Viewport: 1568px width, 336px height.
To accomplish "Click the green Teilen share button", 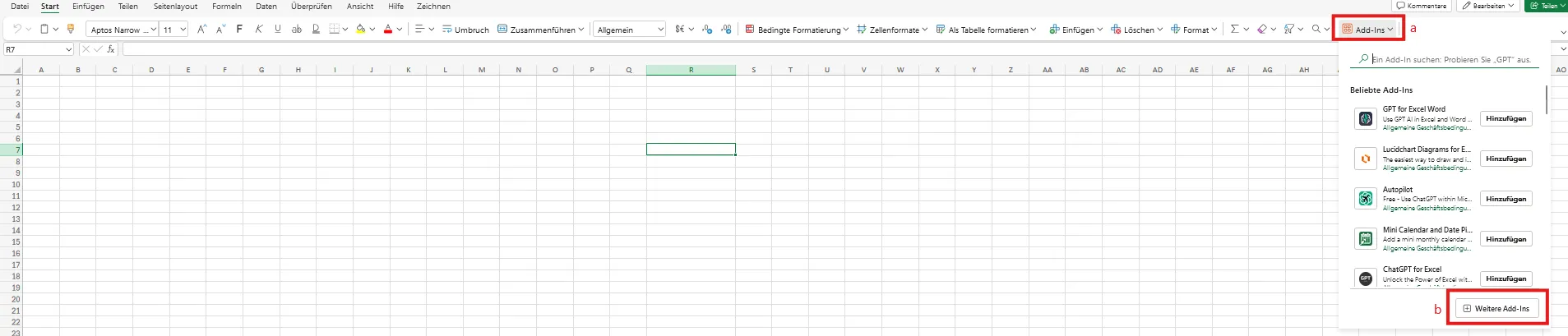I will coord(1546,6).
